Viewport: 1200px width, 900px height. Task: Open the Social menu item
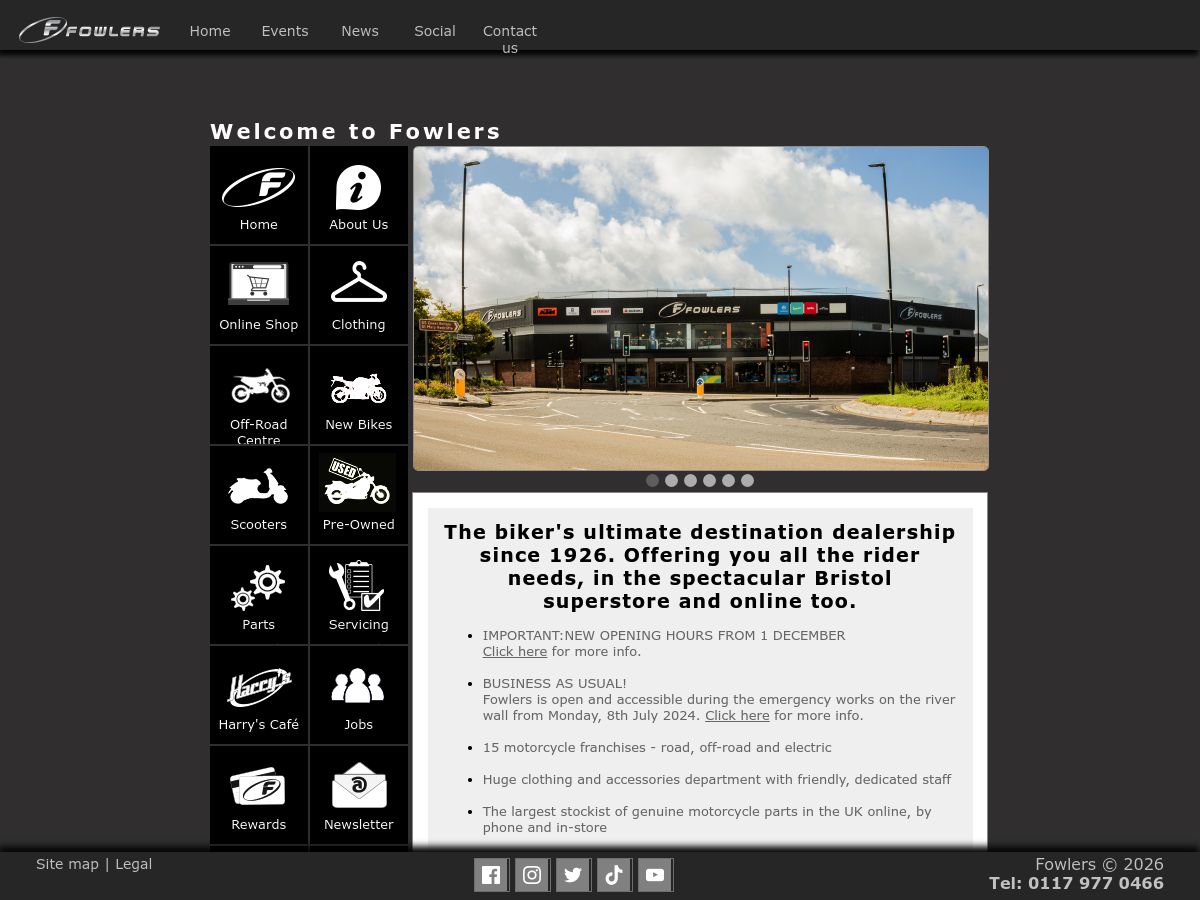pos(435,31)
